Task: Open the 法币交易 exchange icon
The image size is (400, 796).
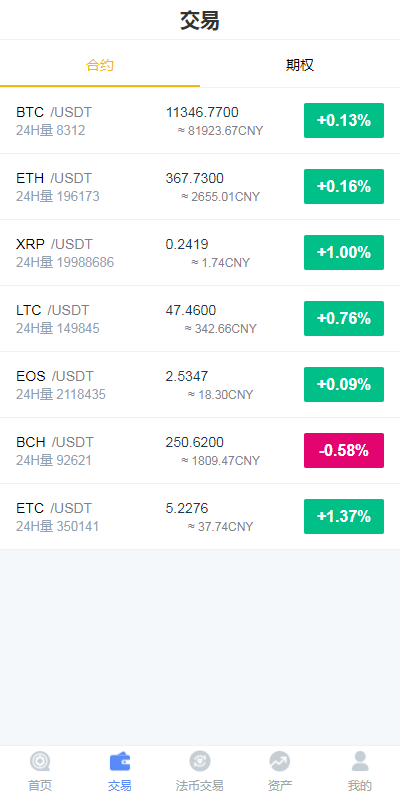Action: pos(199,761)
